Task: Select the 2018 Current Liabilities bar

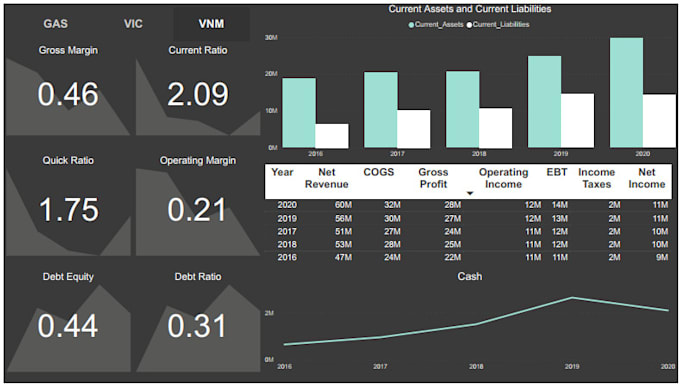Action: pos(496,128)
